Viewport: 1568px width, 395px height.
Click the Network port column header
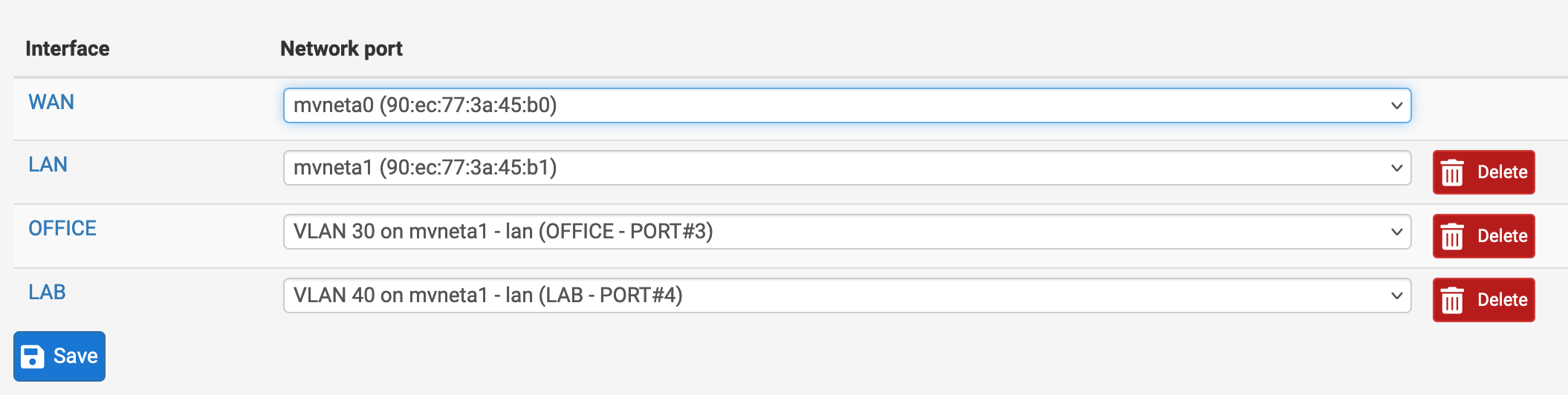pyautogui.click(x=341, y=49)
